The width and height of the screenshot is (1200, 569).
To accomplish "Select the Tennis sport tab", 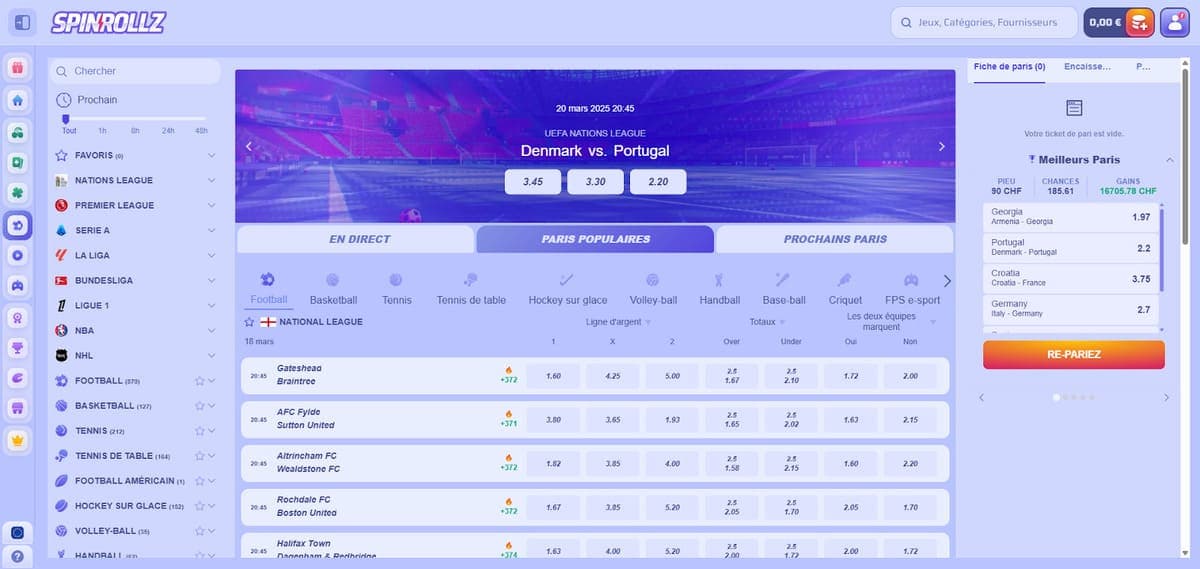I will (396, 289).
